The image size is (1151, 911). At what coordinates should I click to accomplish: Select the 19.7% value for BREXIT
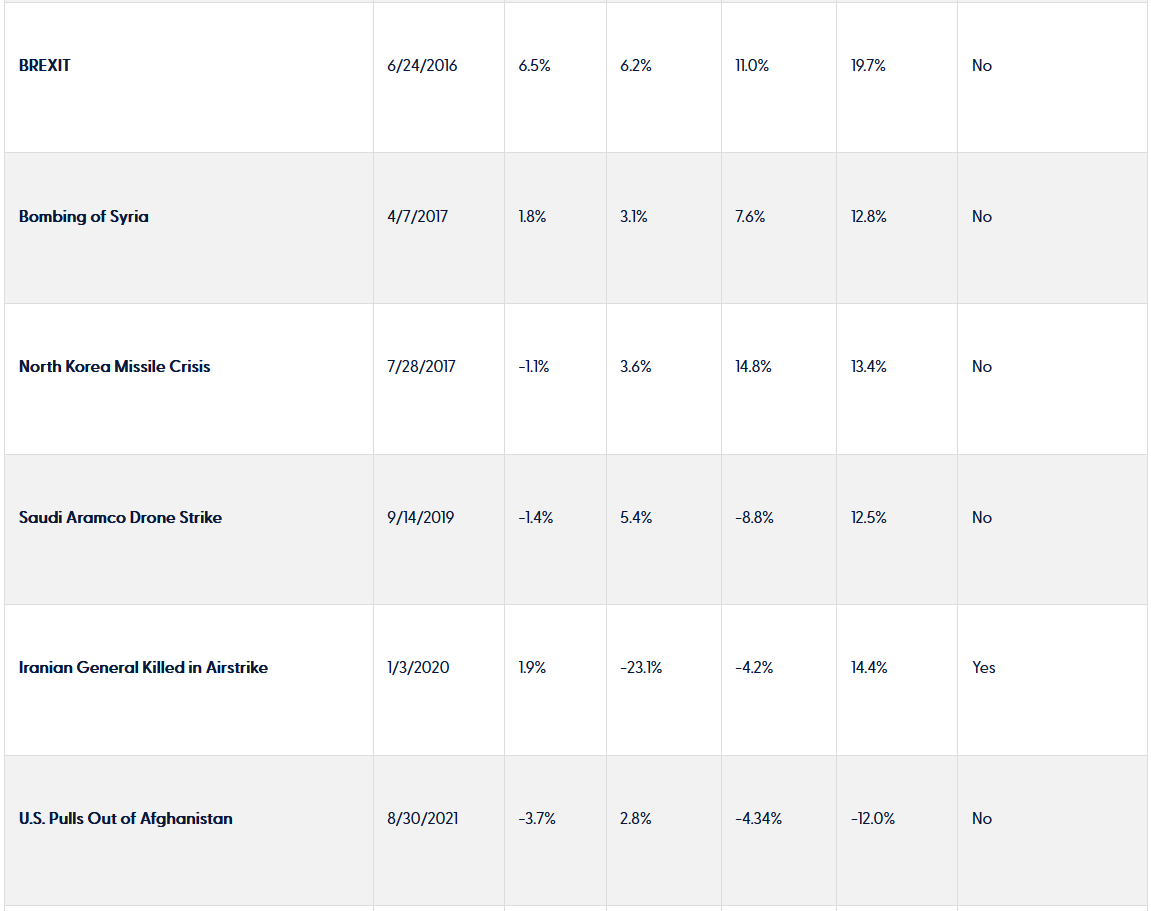(x=868, y=66)
